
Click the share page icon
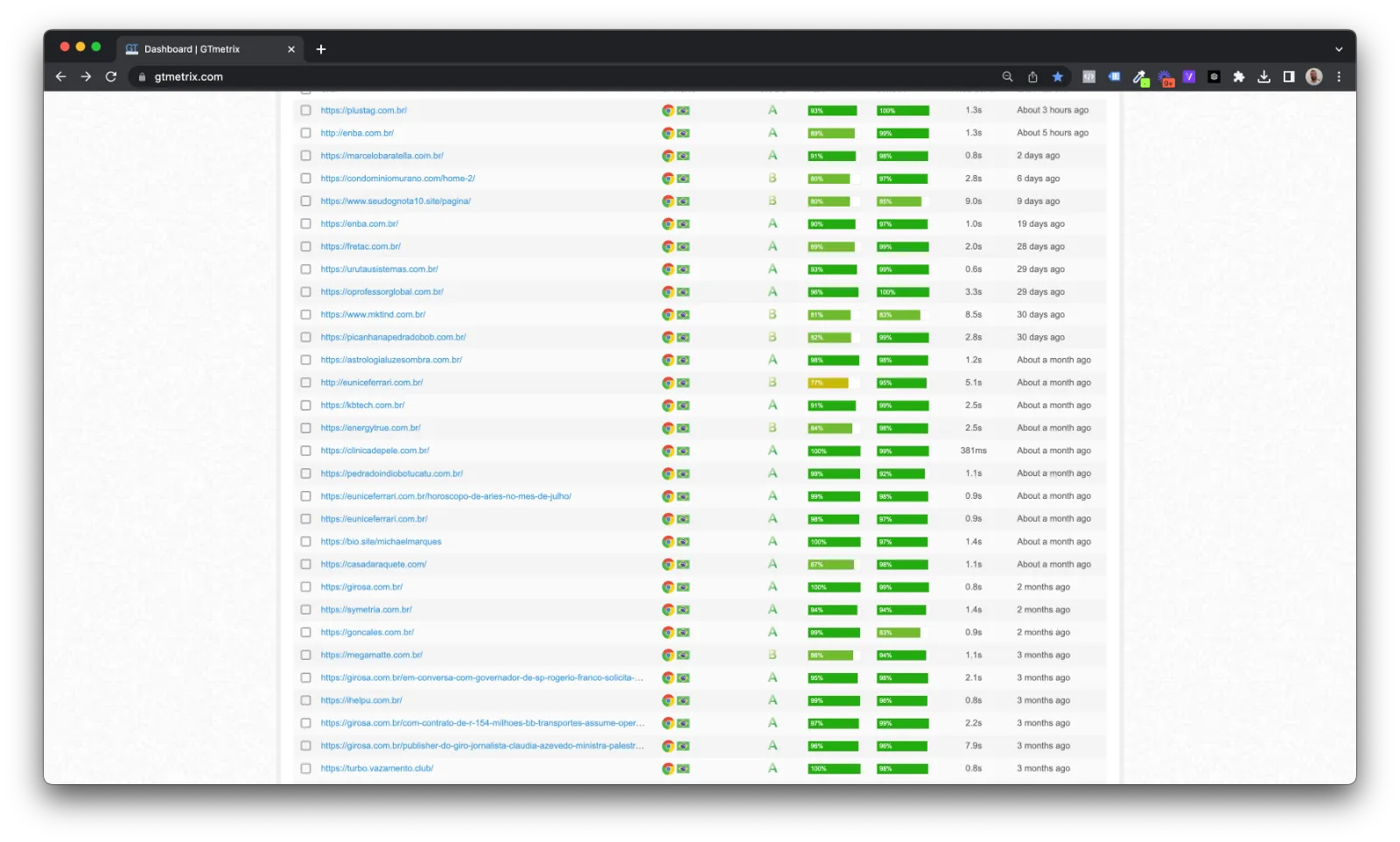coord(1032,77)
